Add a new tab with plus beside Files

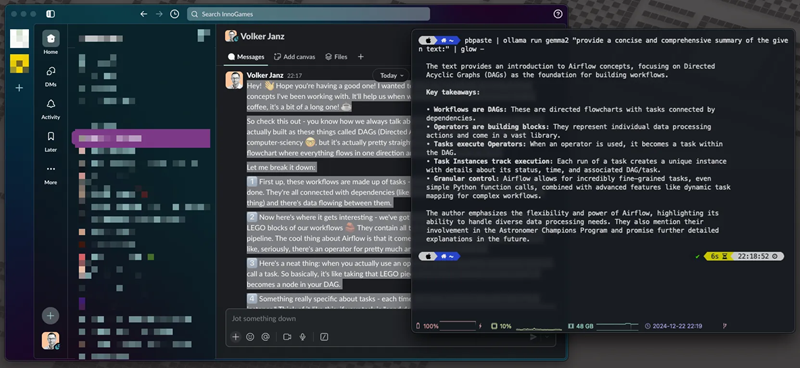pyautogui.click(x=360, y=57)
